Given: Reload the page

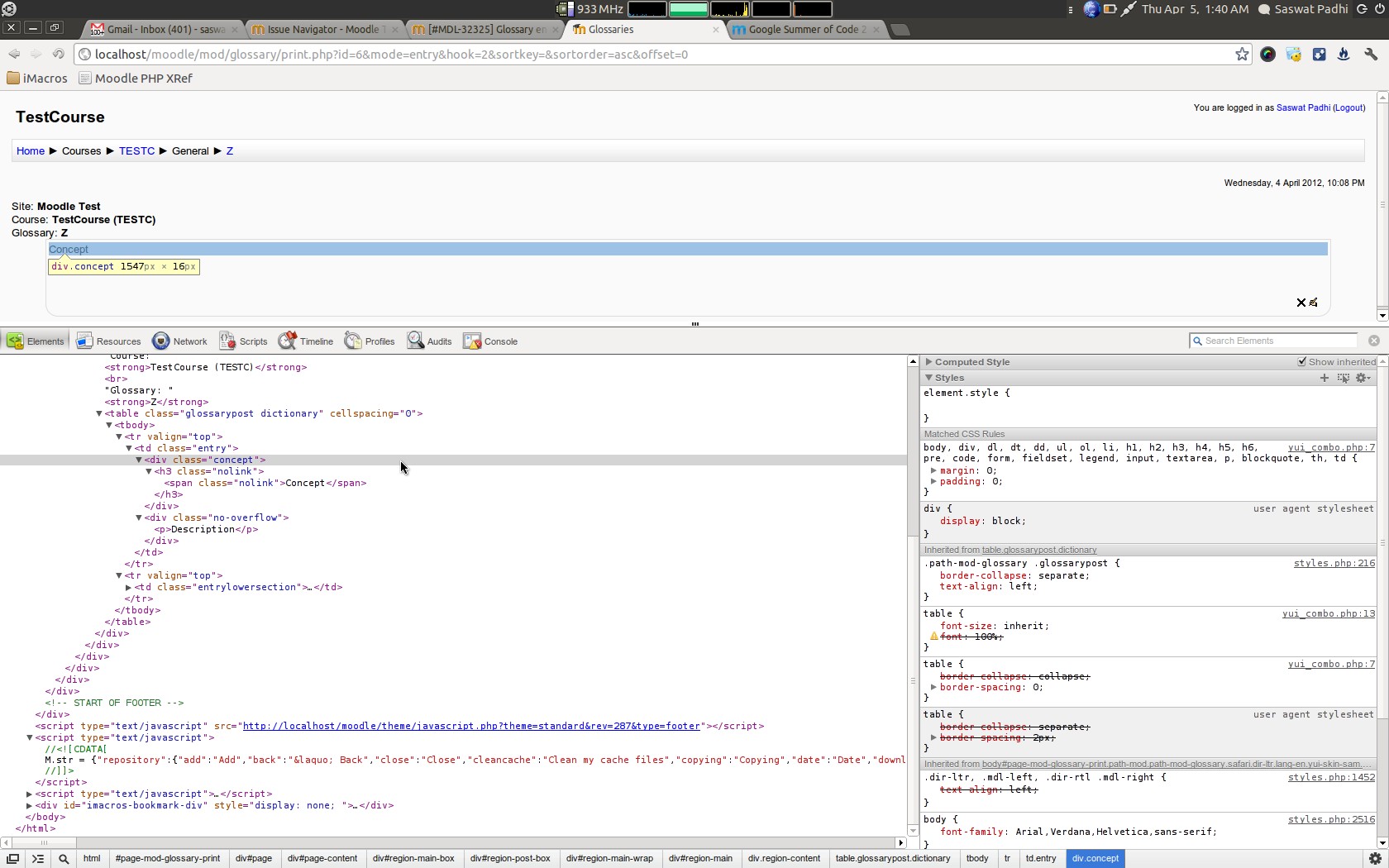Looking at the screenshot, I should [x=58, y=55].
